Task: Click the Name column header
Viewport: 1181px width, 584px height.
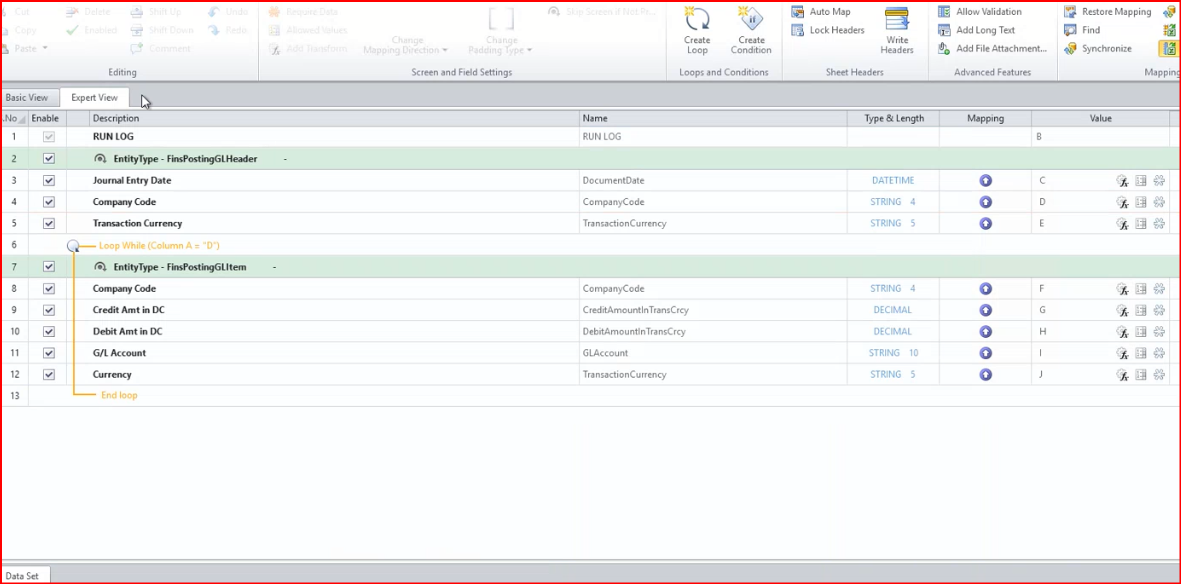Action: (x=713, y=118)
